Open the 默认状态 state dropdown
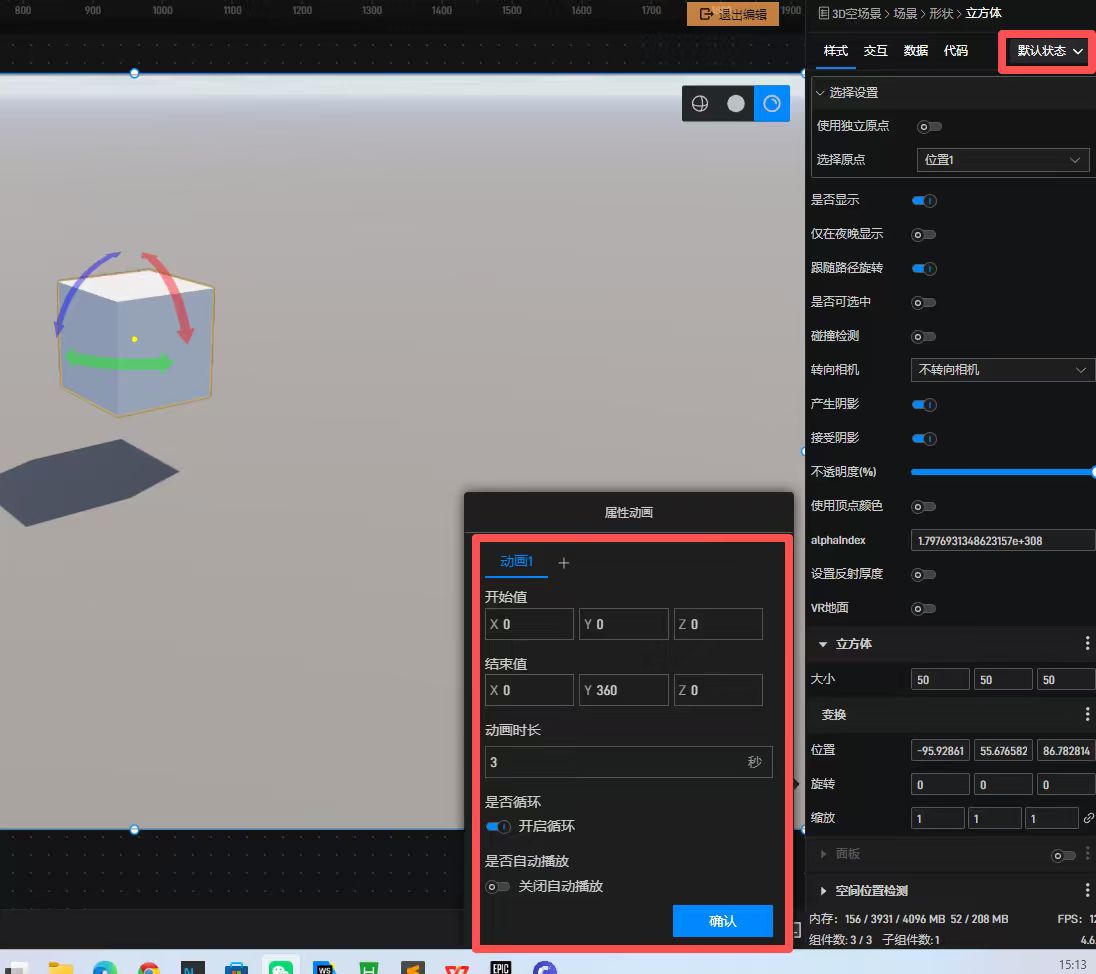Screen dimensions: 1096x974 [1049, 51]
